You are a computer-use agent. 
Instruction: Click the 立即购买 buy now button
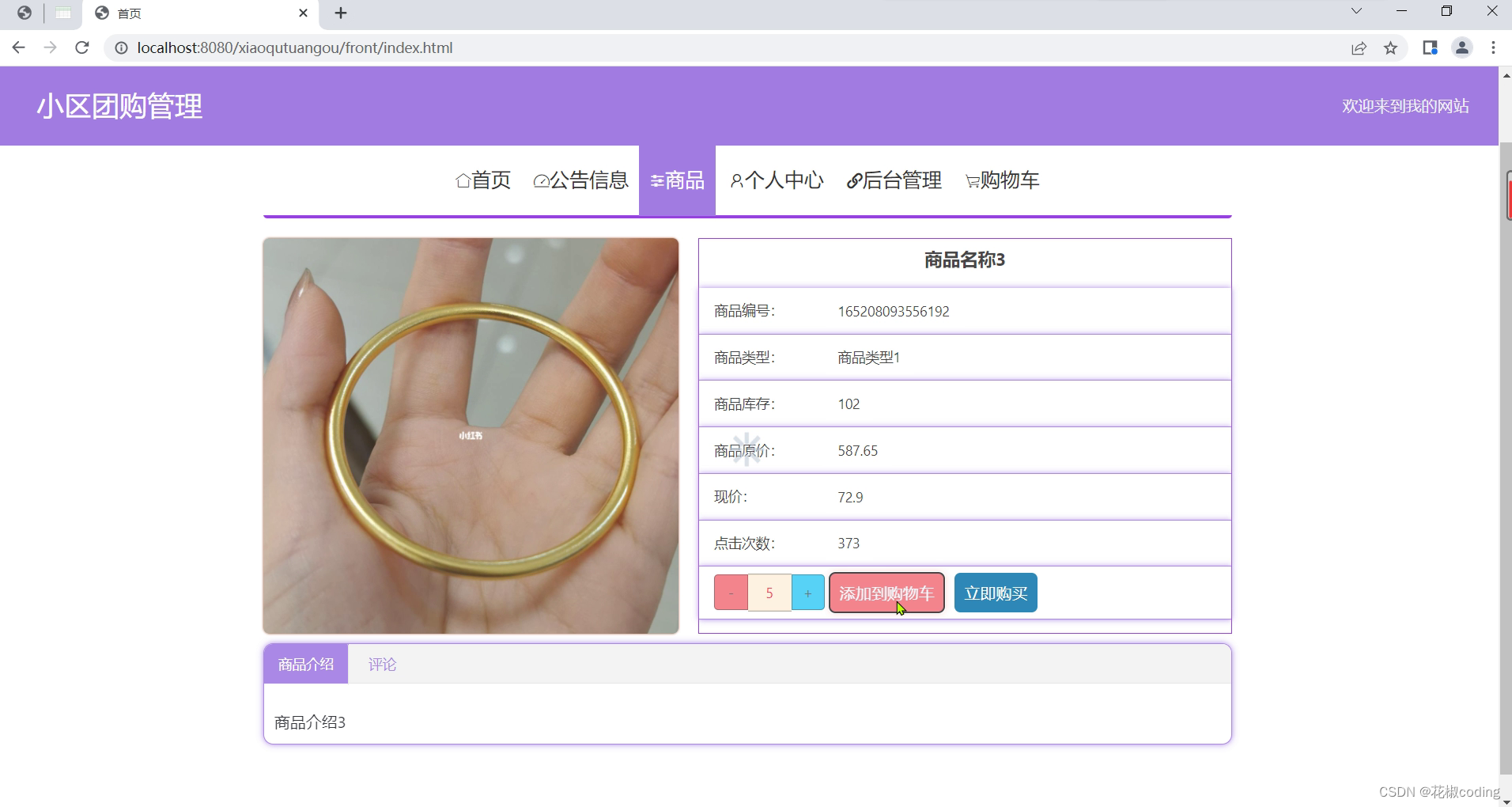click(x=995, y=592)
